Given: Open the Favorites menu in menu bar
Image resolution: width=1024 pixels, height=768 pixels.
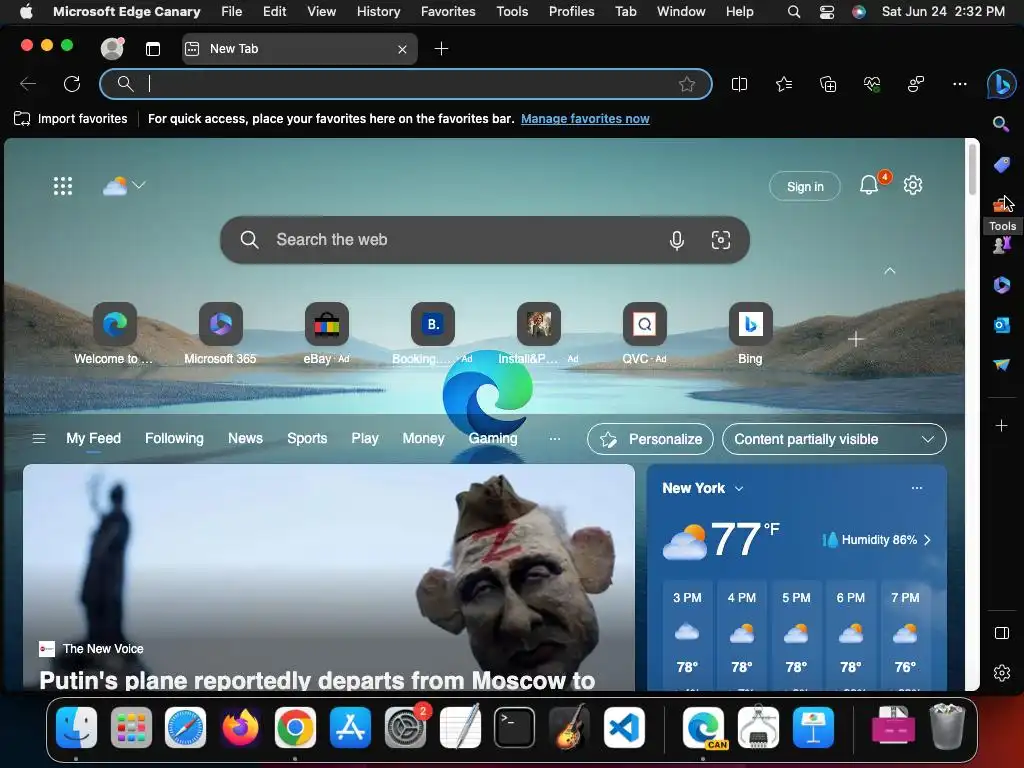Looking at the screenshot, I should click(x=448, y=12).
